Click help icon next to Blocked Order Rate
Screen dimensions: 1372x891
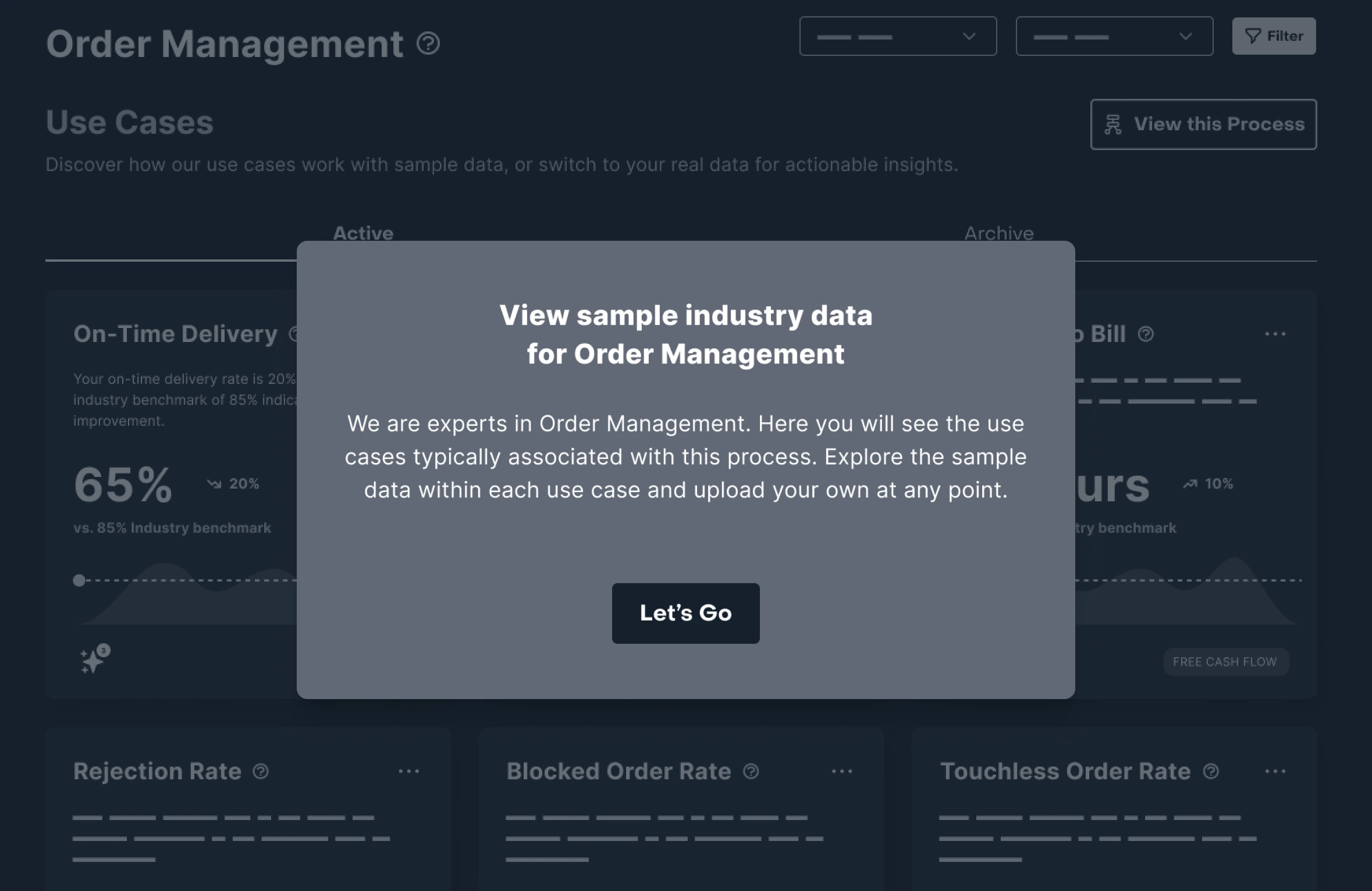[x=751, y=771]
